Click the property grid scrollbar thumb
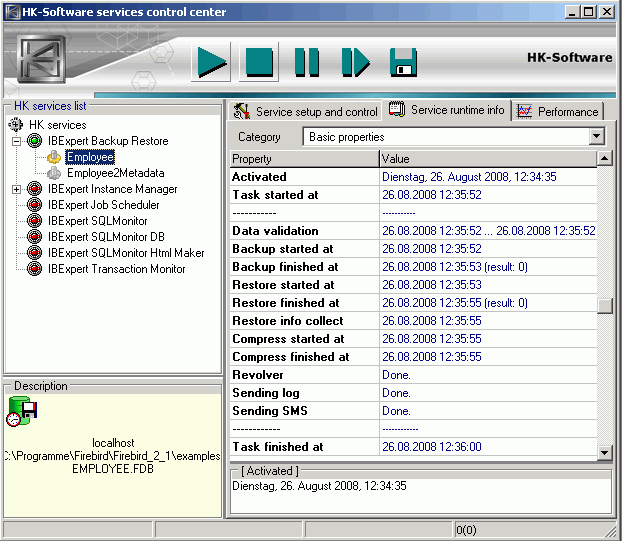Viewport: 622px width, 541px height. click(604, 305)
